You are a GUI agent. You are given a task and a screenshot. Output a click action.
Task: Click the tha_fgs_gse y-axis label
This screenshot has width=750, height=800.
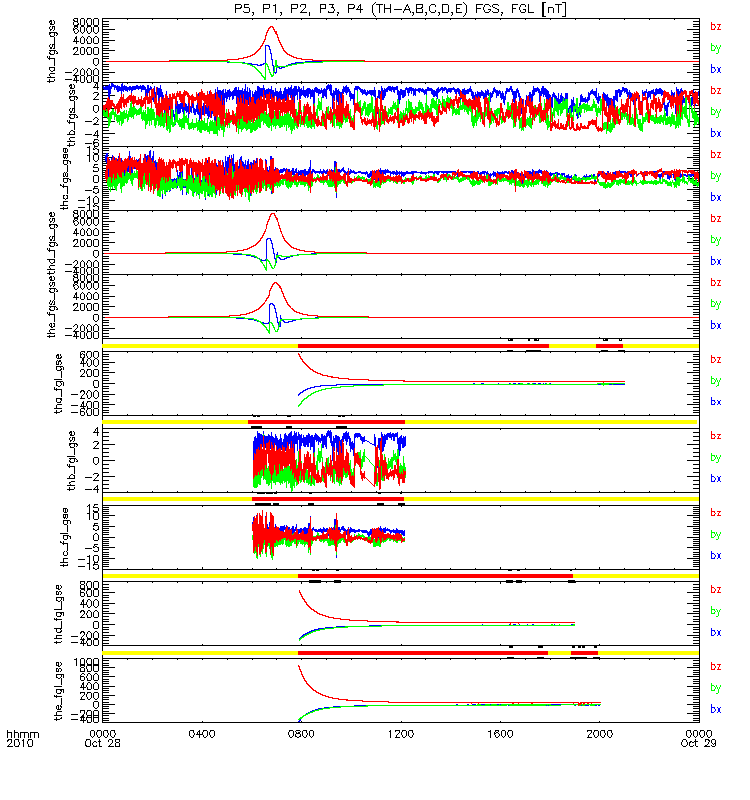pos(52,51)
